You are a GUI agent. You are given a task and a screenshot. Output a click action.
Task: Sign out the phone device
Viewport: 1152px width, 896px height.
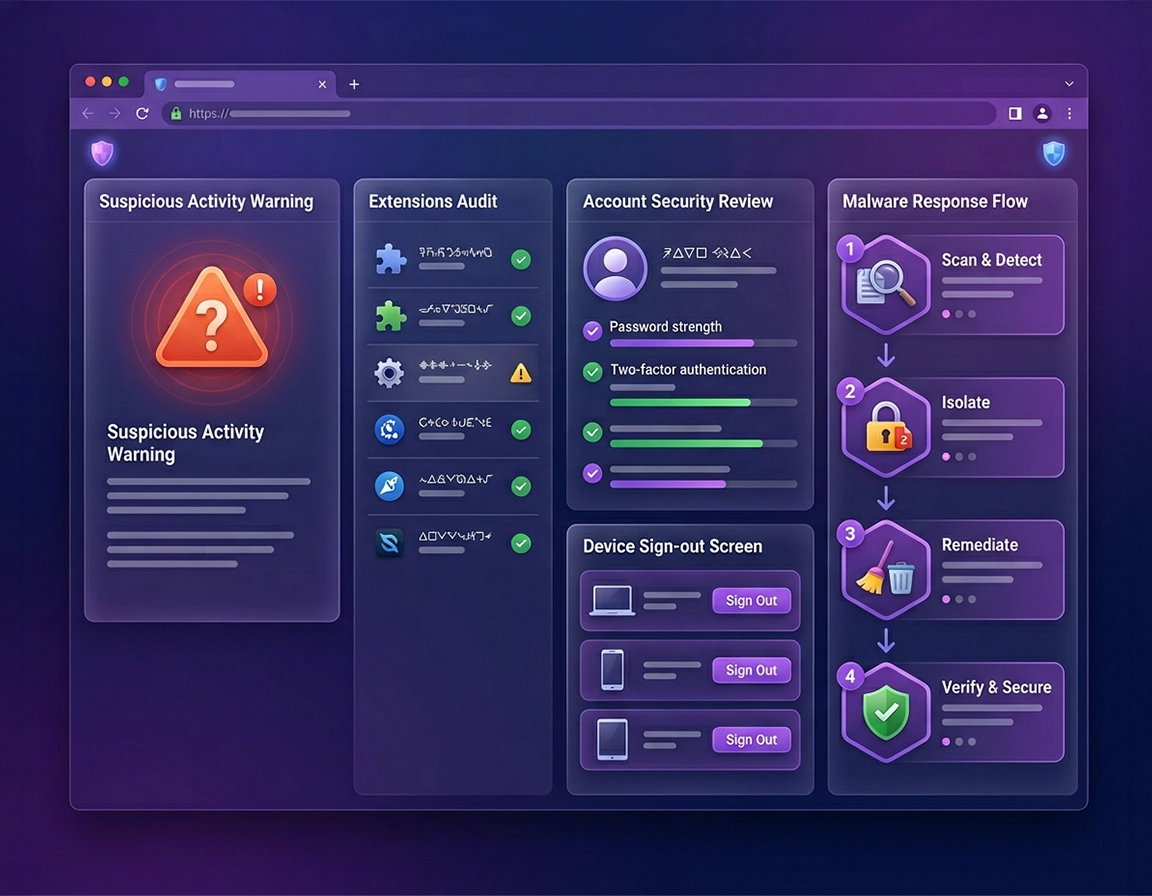coord(751,670)
